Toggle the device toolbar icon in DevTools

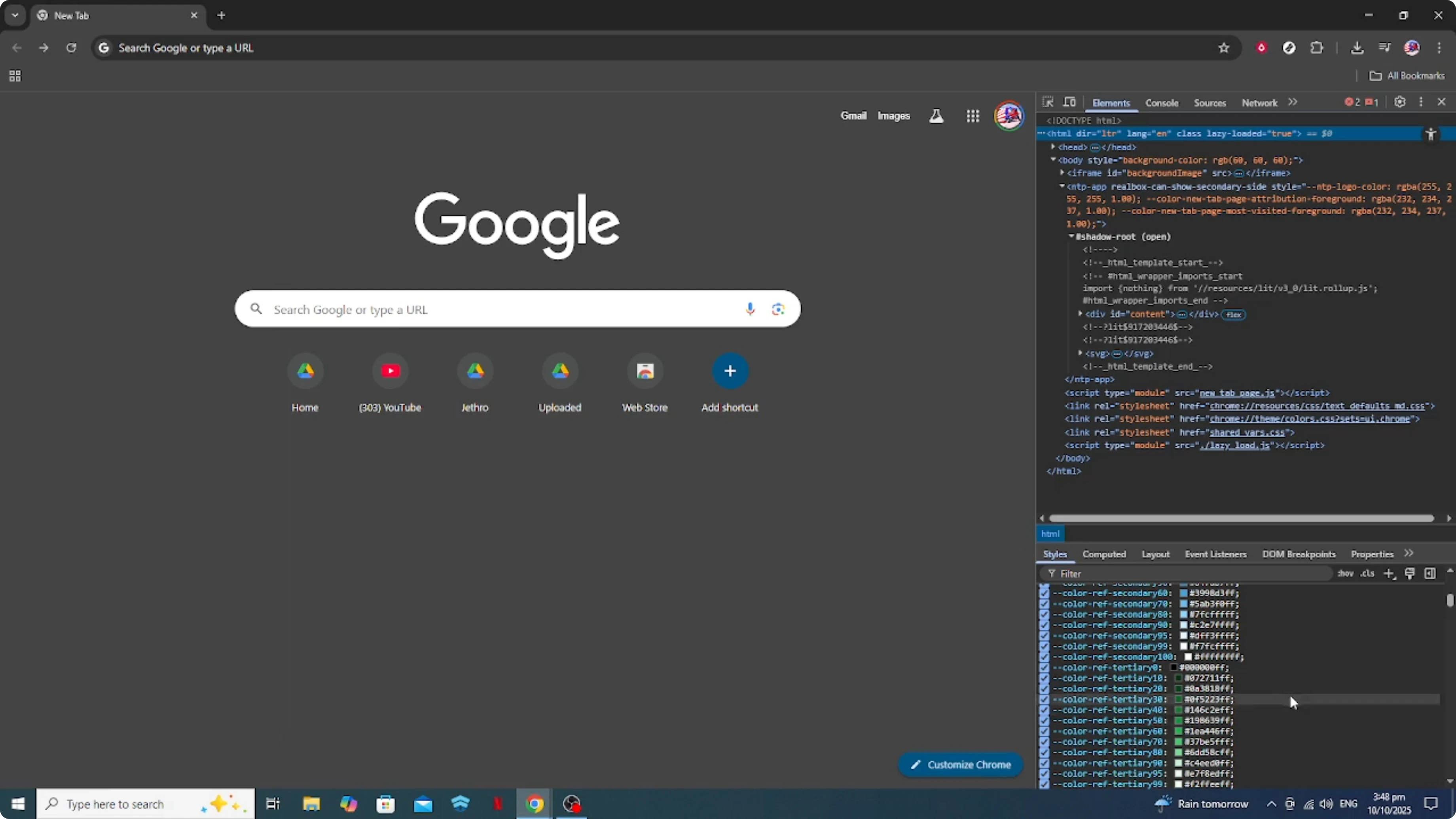(1069, 102)
